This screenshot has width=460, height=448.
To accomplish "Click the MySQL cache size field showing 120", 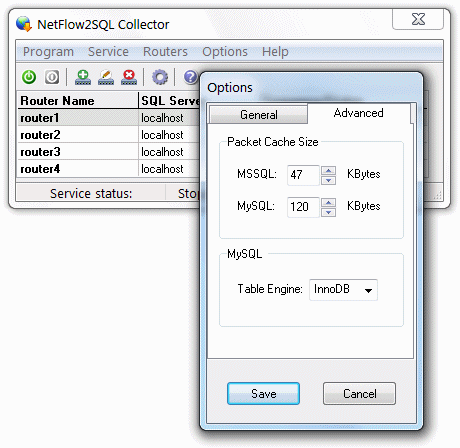I will 303,207.
